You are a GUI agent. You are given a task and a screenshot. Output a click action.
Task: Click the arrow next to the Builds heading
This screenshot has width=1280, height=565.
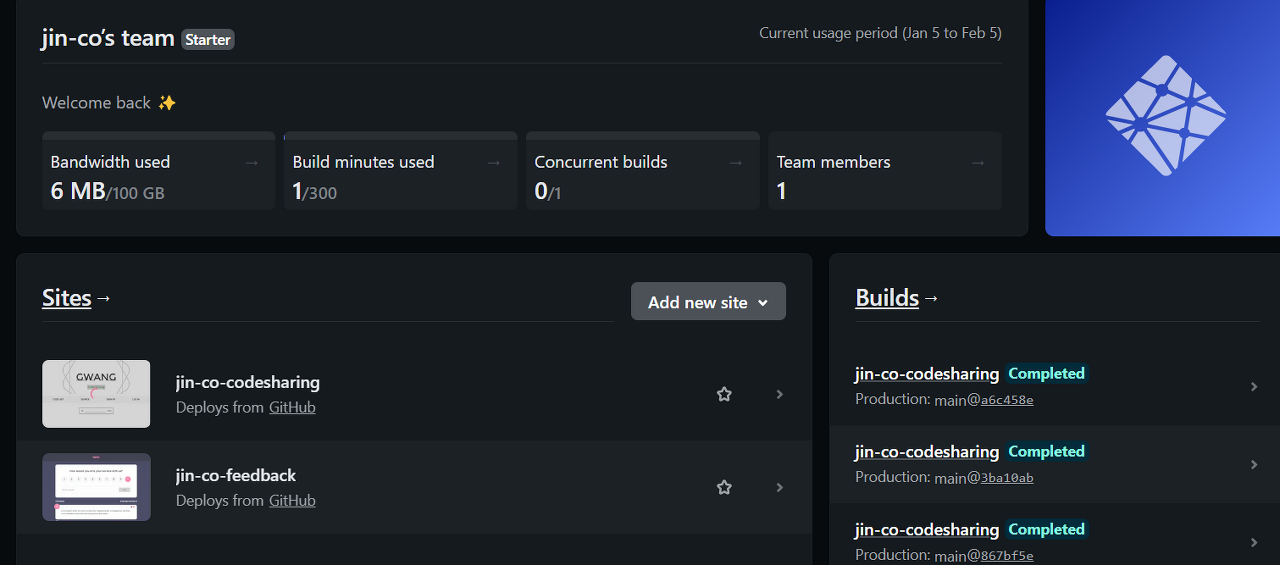click(931, 298)
